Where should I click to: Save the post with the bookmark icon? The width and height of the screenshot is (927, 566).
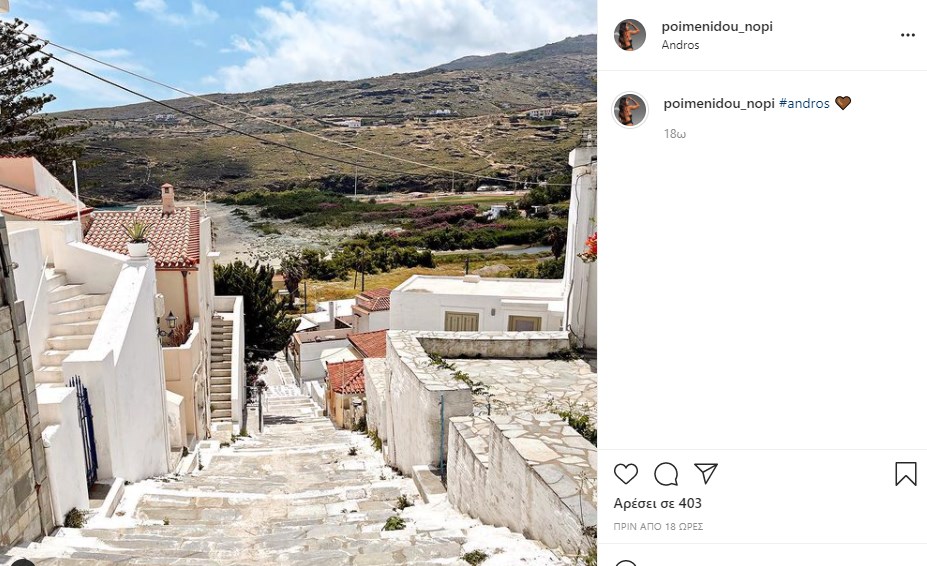tap(906, 474)
